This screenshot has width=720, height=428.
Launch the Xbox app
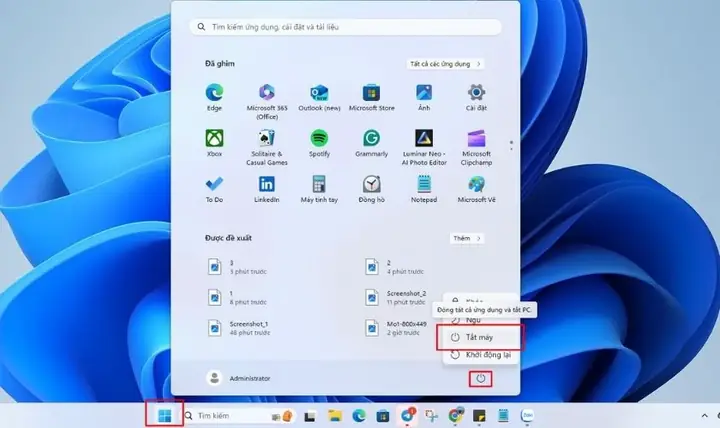tap(214, 143)
